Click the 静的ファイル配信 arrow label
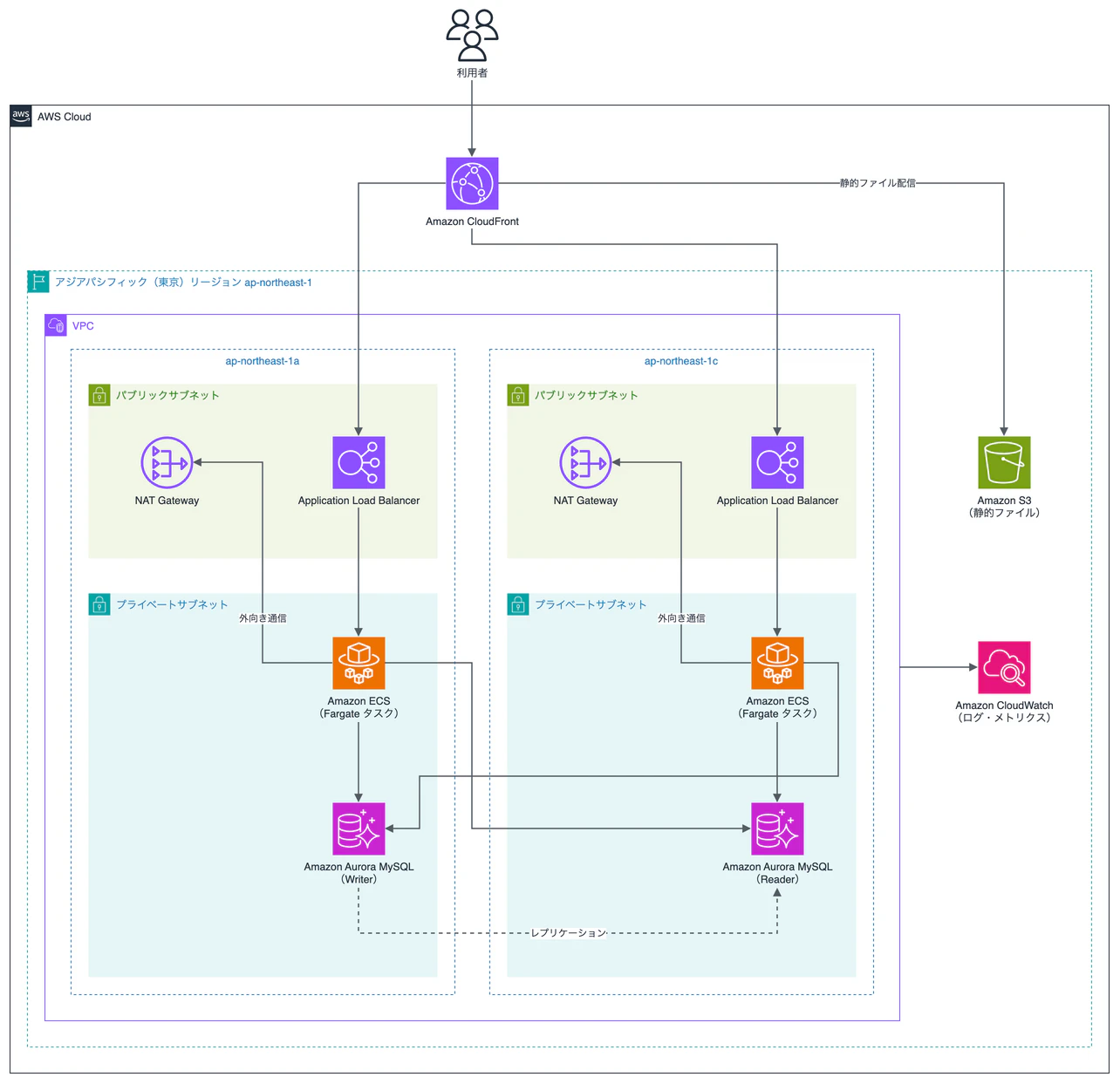The height and width of the screenshot is (1084, 1120). [x=878, y=183]
